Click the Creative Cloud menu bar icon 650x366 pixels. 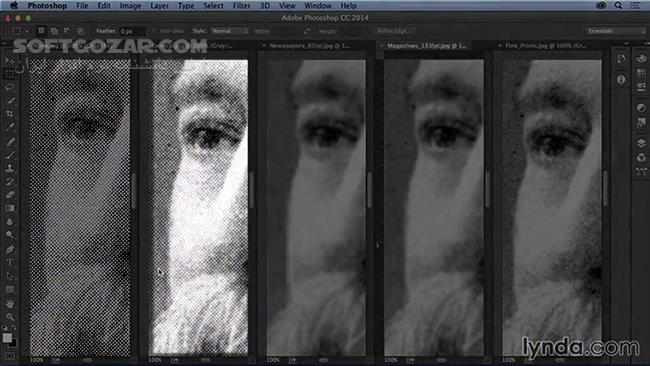(x=601, y=6)
